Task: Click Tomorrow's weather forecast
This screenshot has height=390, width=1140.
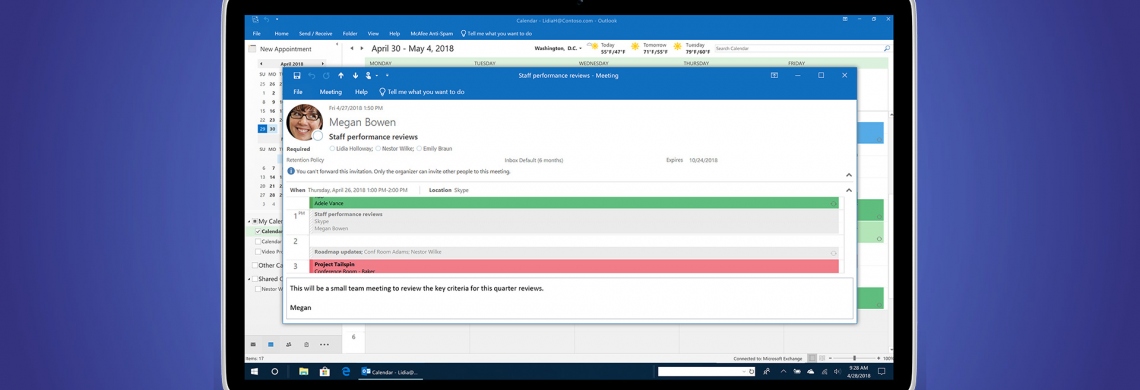Action: [x=649, y=48]
